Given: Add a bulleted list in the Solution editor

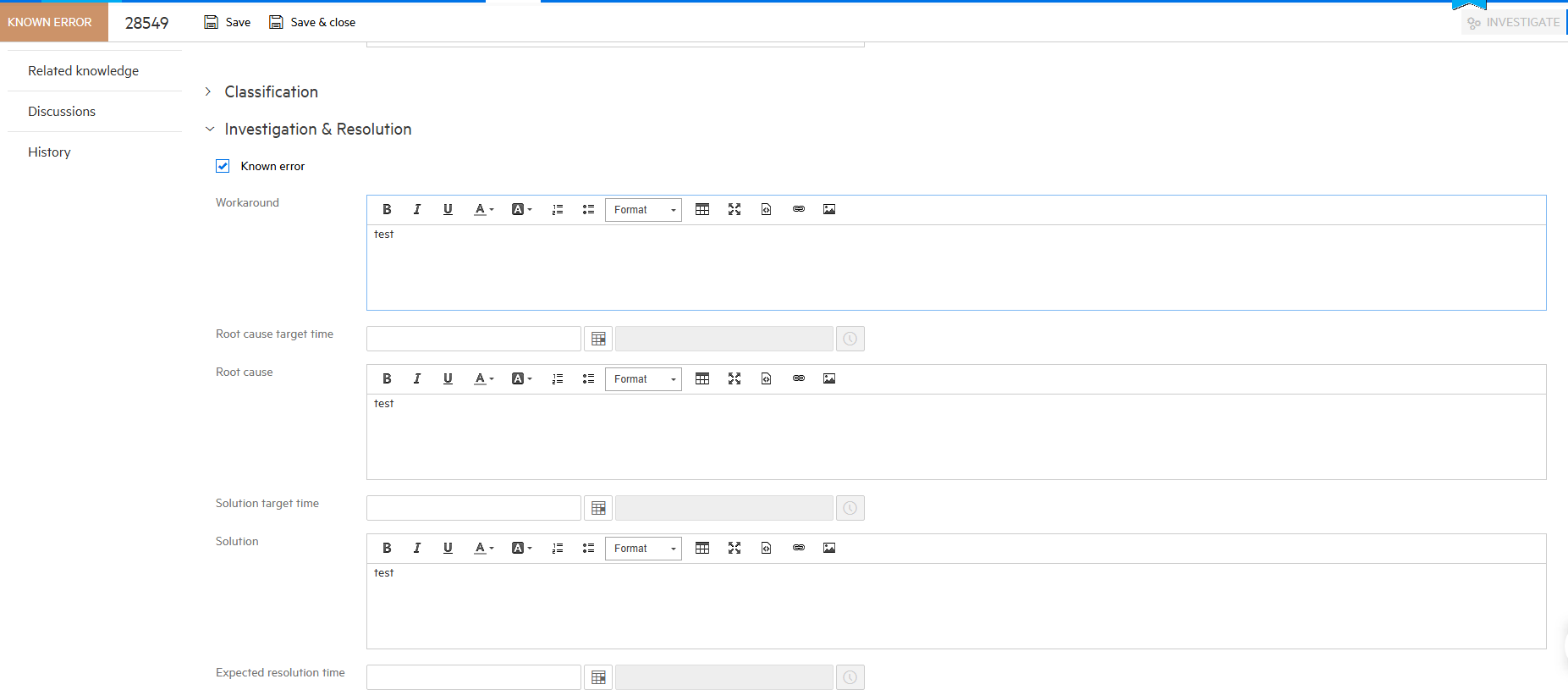Looking at the screenshot, I should (x=588, y=548).
